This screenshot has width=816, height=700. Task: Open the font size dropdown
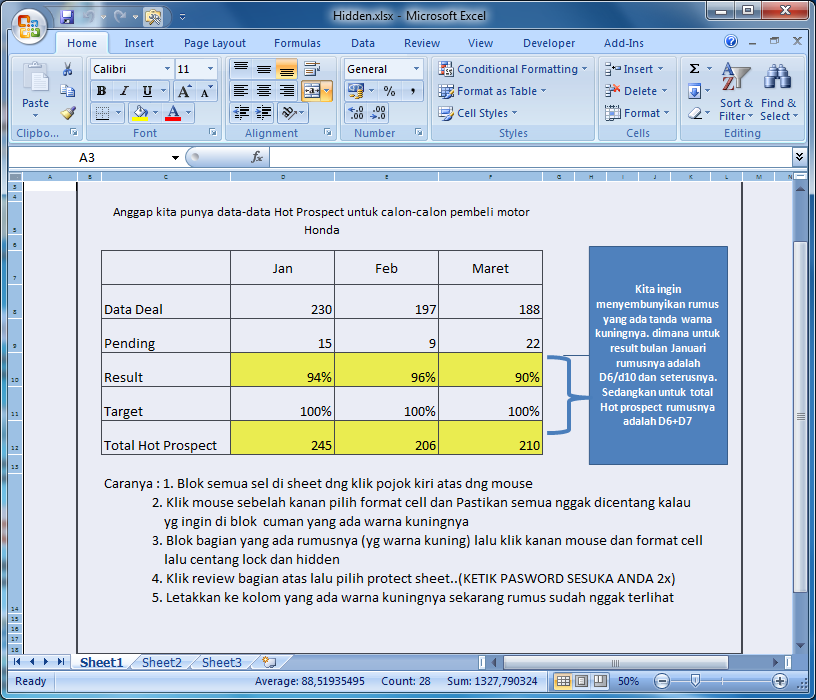[x=210, y=69]
